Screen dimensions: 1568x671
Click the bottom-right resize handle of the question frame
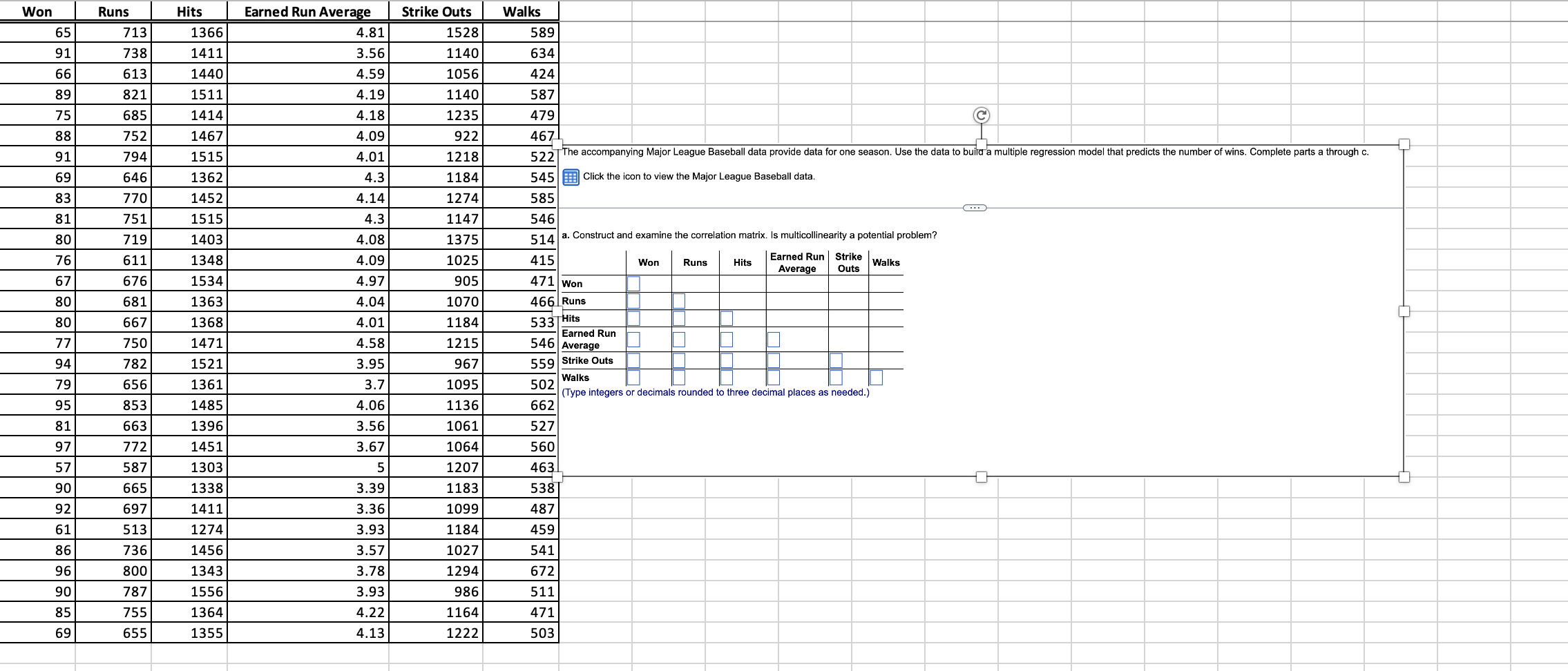[x=1404, y=476]
